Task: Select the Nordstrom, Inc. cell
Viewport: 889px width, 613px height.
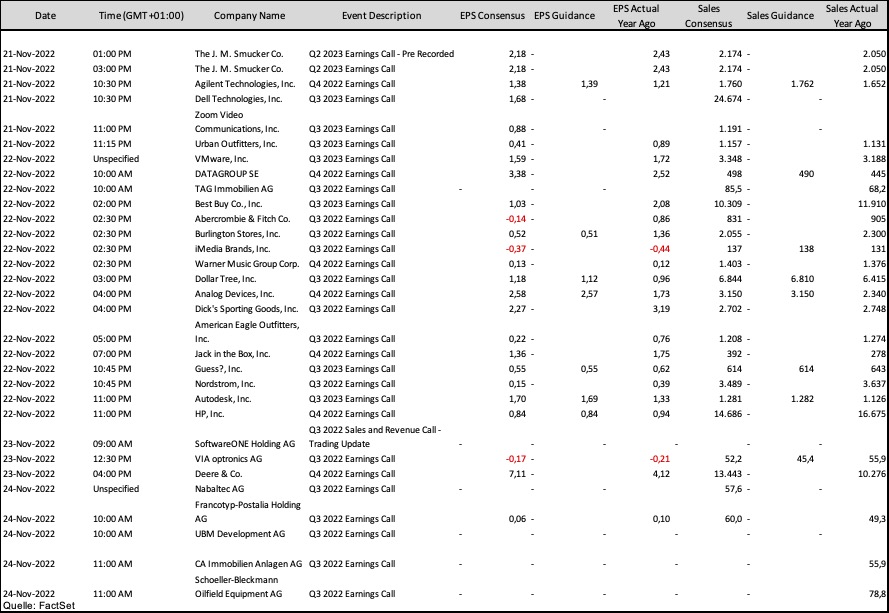Action: point(225,384)
